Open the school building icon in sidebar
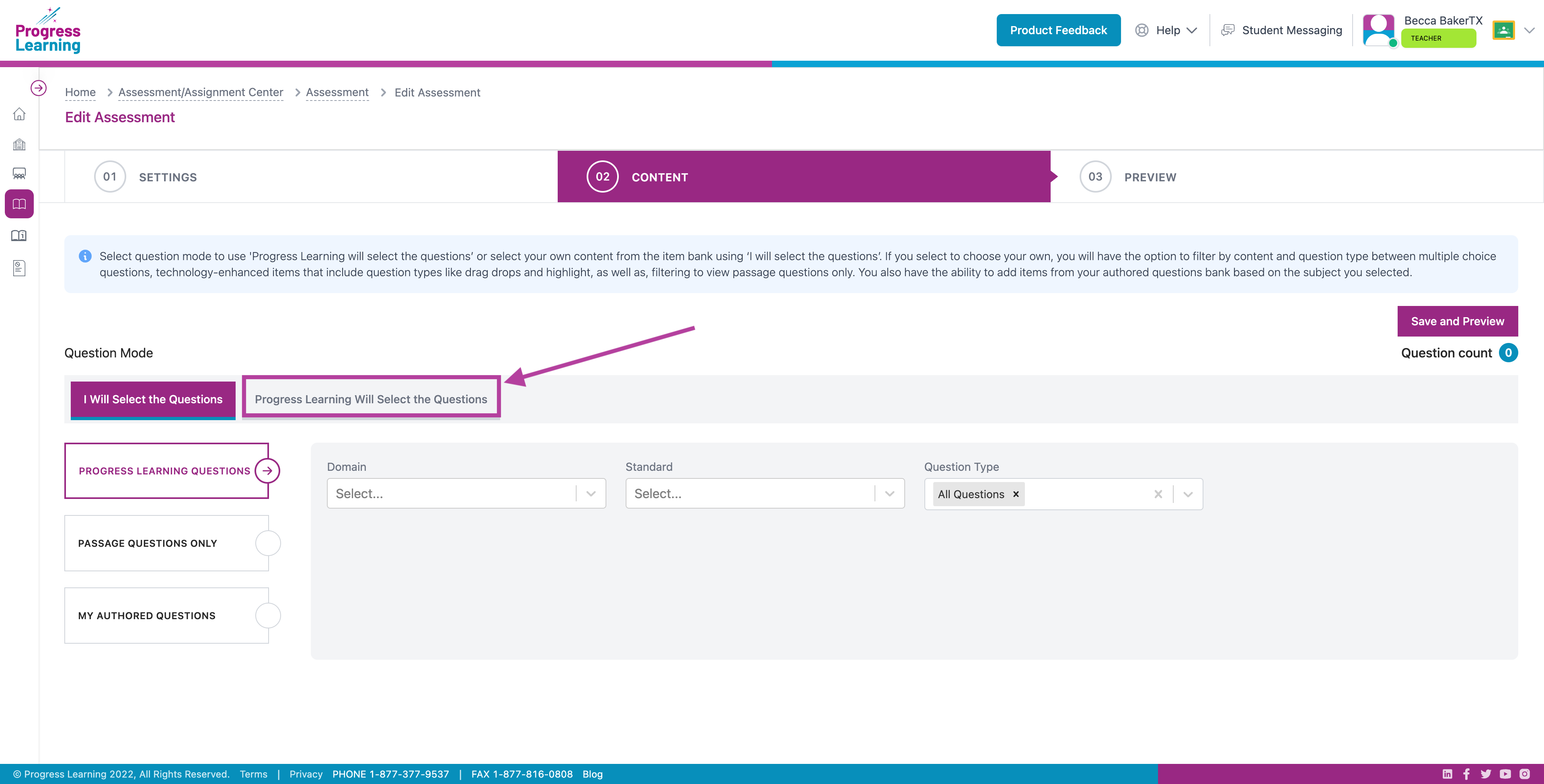1544x784 pixels. coord(19,144)
